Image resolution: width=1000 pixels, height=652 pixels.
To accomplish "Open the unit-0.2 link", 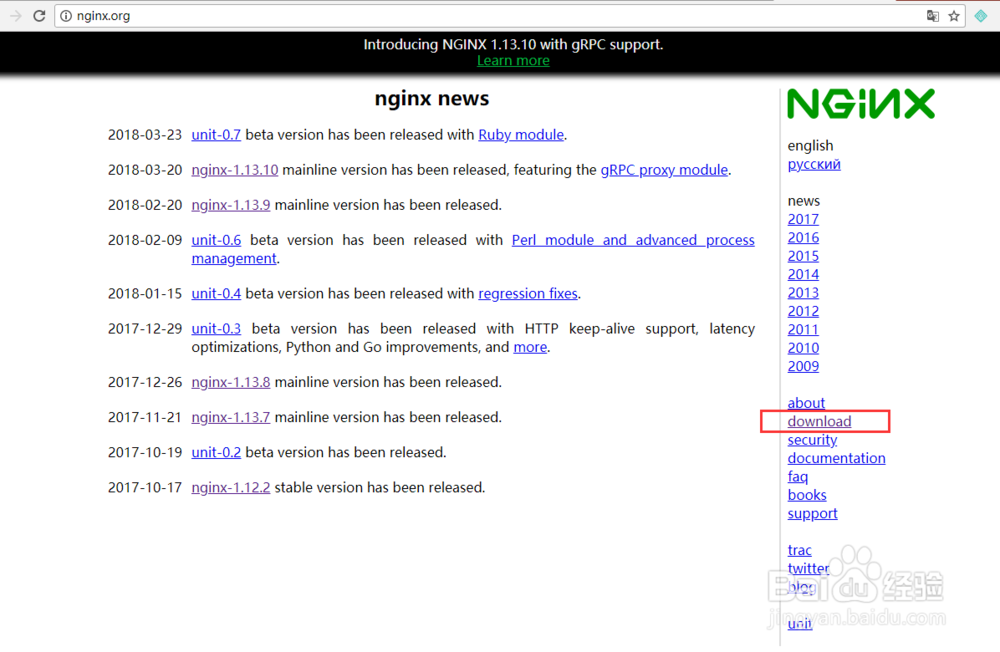I will coord(216,452).
